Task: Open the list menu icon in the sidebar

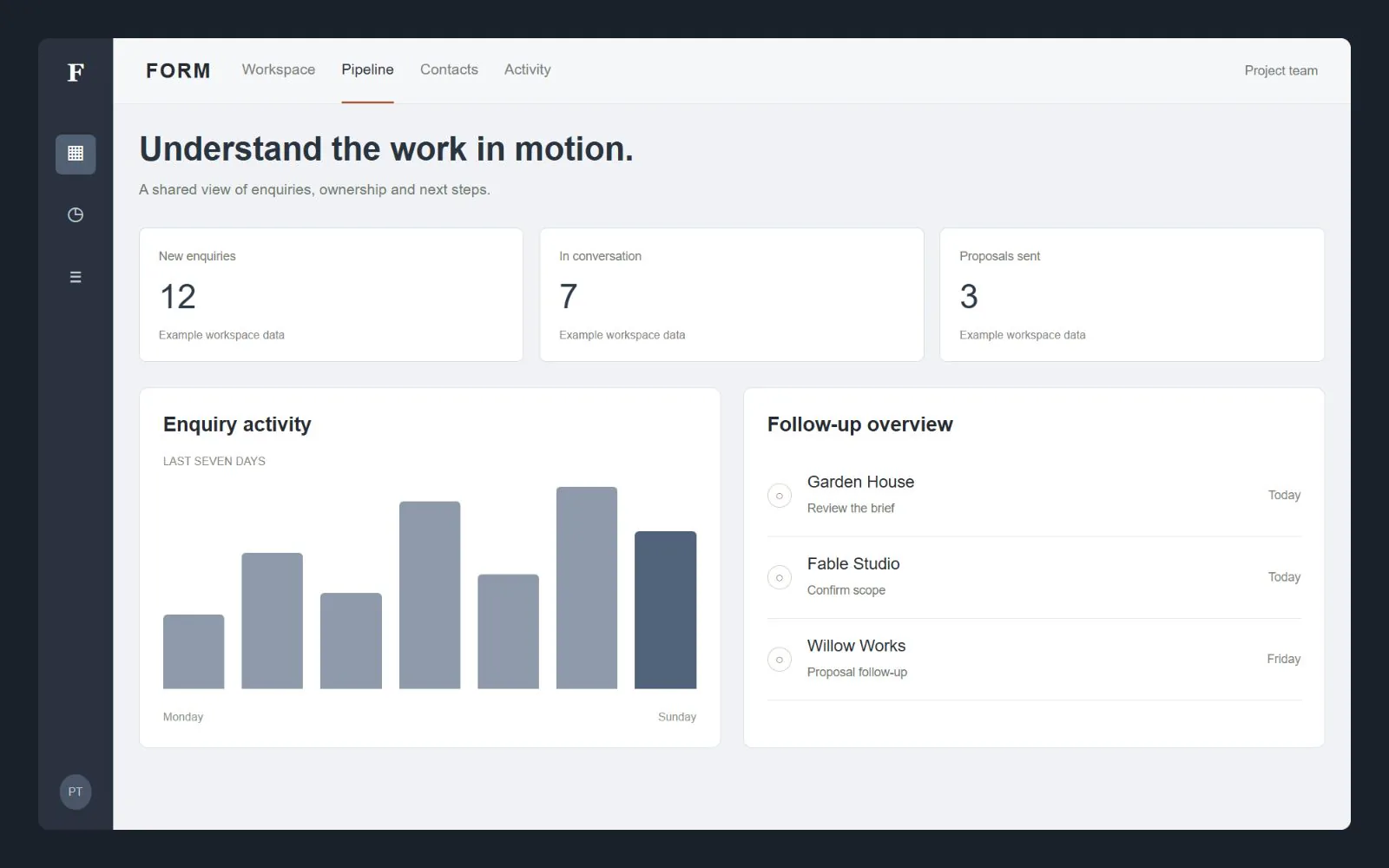Action: (76, 277)
